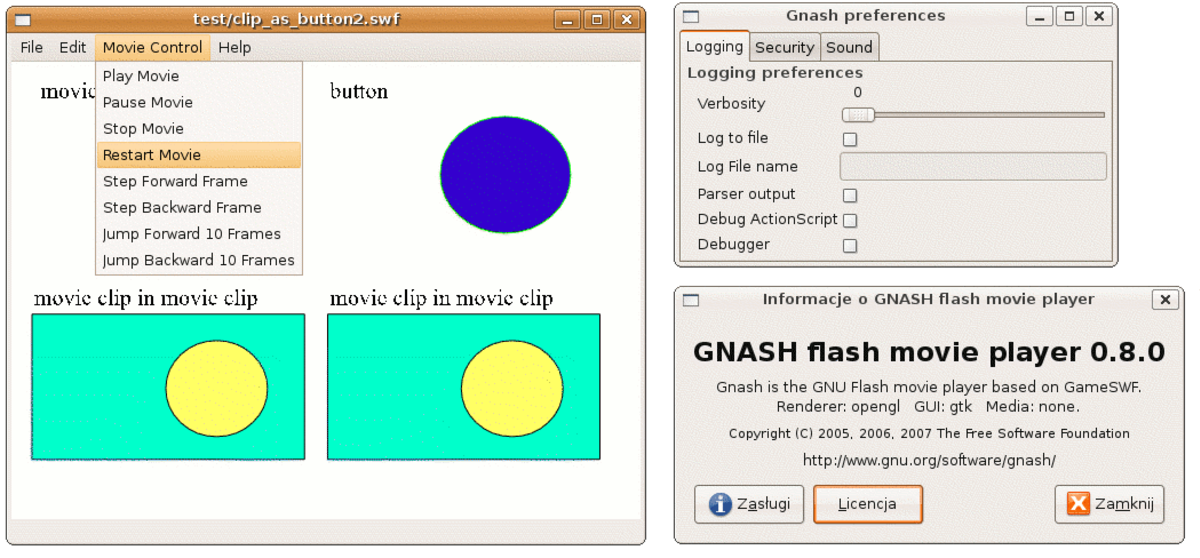Viewport: 1200px width, 558px height.
Task: Open the Help menu
Action: [235, 47]
